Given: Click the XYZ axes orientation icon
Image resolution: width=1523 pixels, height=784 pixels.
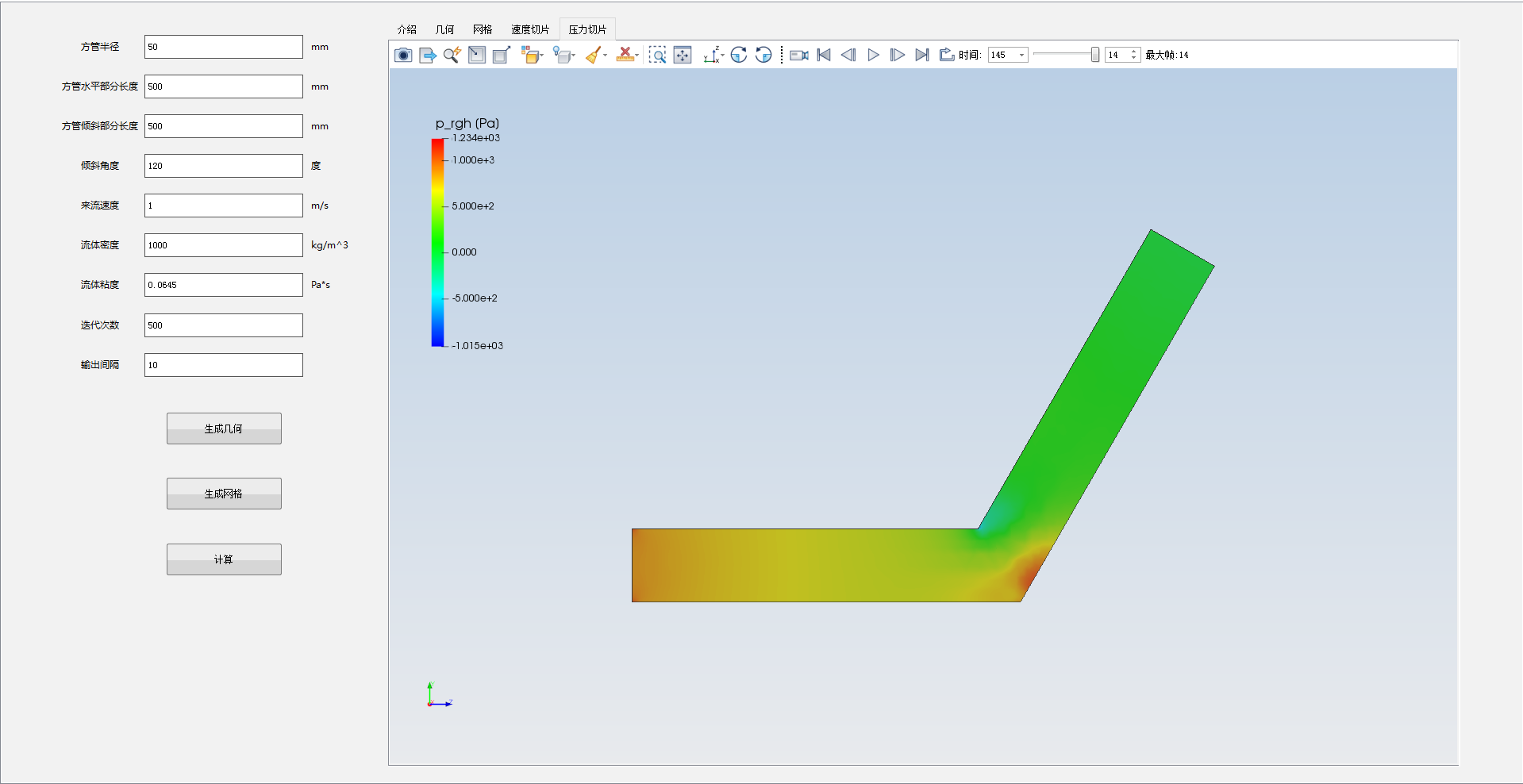Looking at the screenshot, I should click(x=711, y=55).
